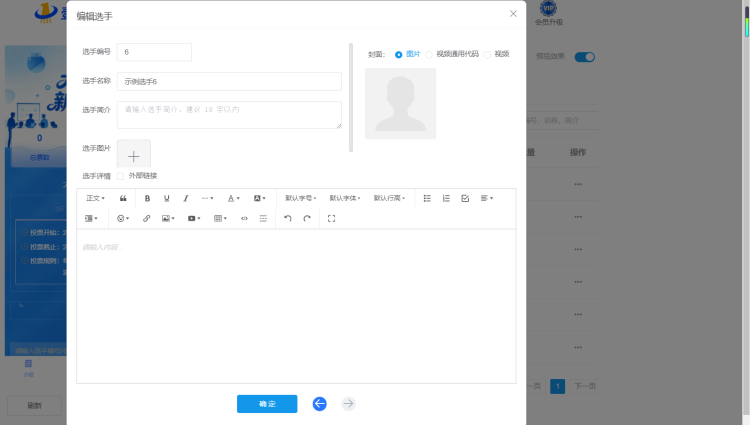The width and height of the screenshot is (750, 425).
Task: Insert a horizontal divider line
Action: pyautogui.click(x=263, y=218)
